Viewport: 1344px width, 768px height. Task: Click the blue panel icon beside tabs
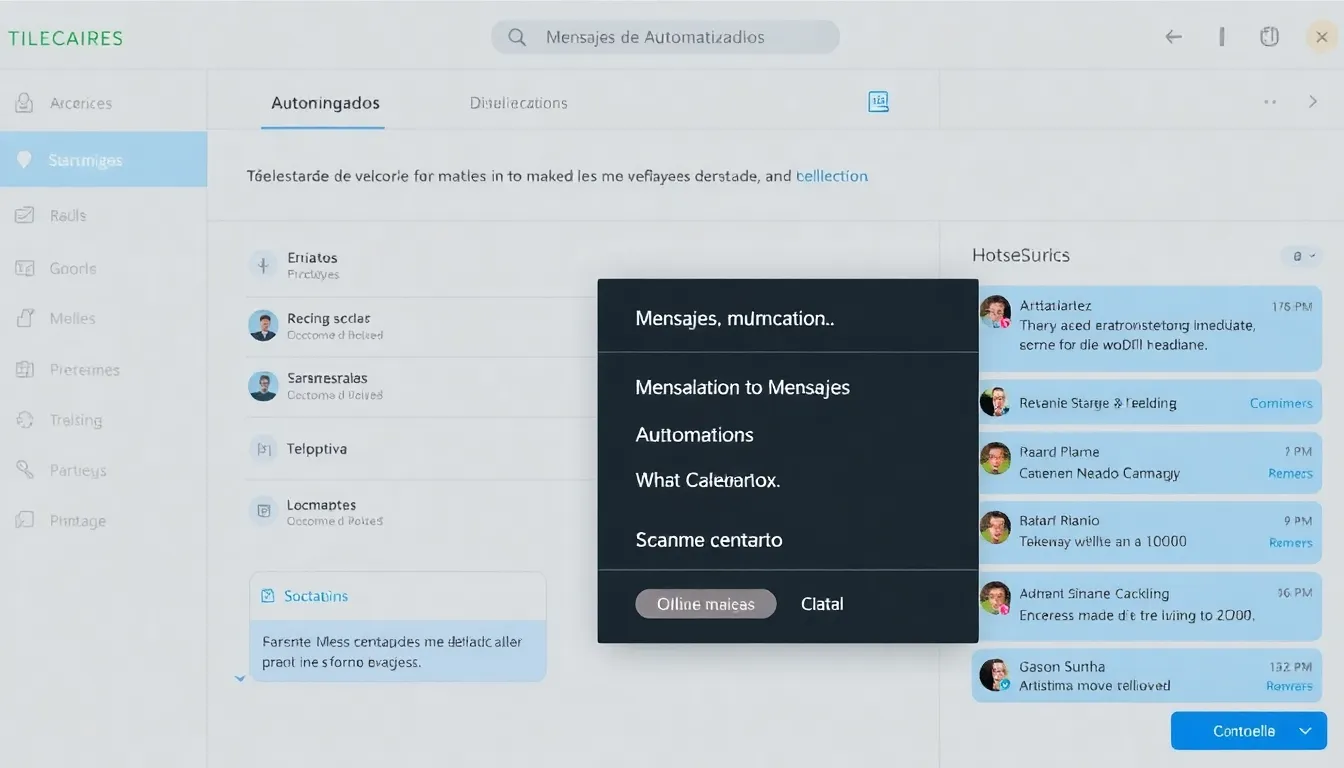[878, 101]
